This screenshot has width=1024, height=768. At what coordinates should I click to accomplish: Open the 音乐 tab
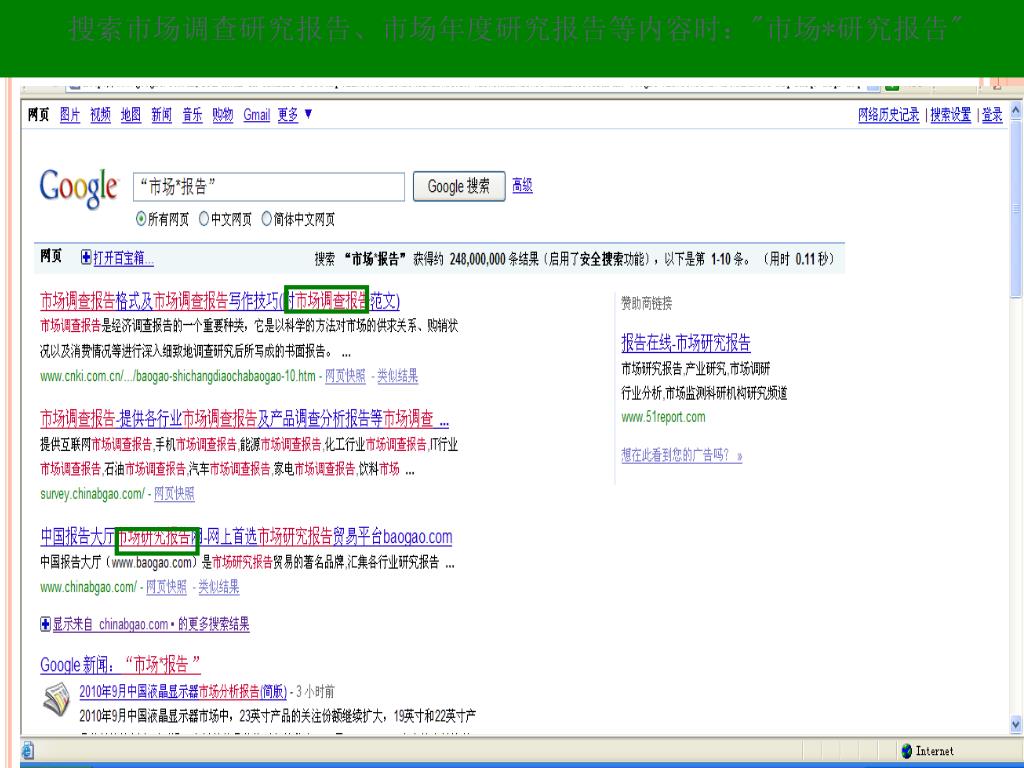coord(192,115)
